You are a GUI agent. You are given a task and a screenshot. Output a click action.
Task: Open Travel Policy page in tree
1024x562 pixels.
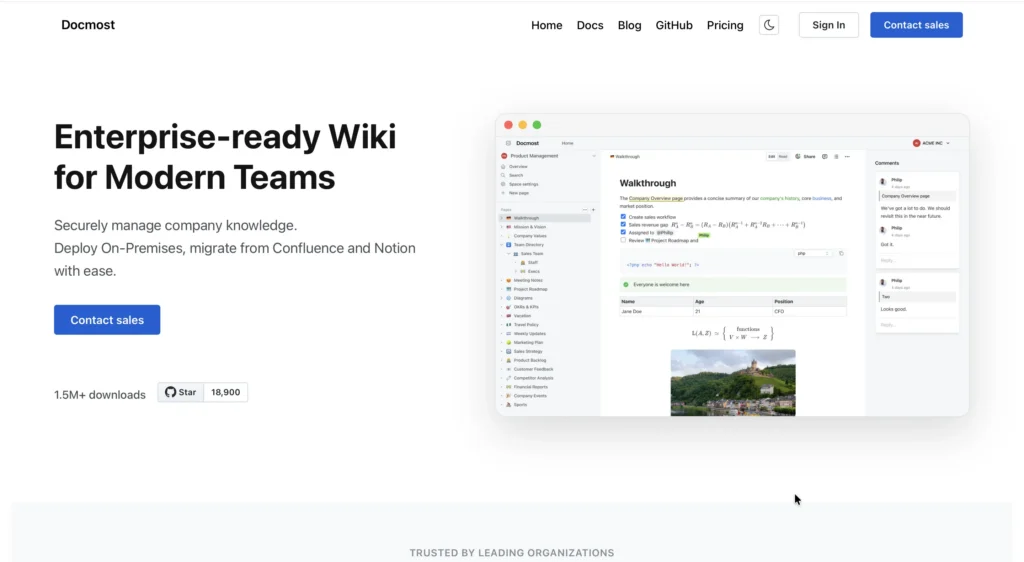[x=526, y=324]
